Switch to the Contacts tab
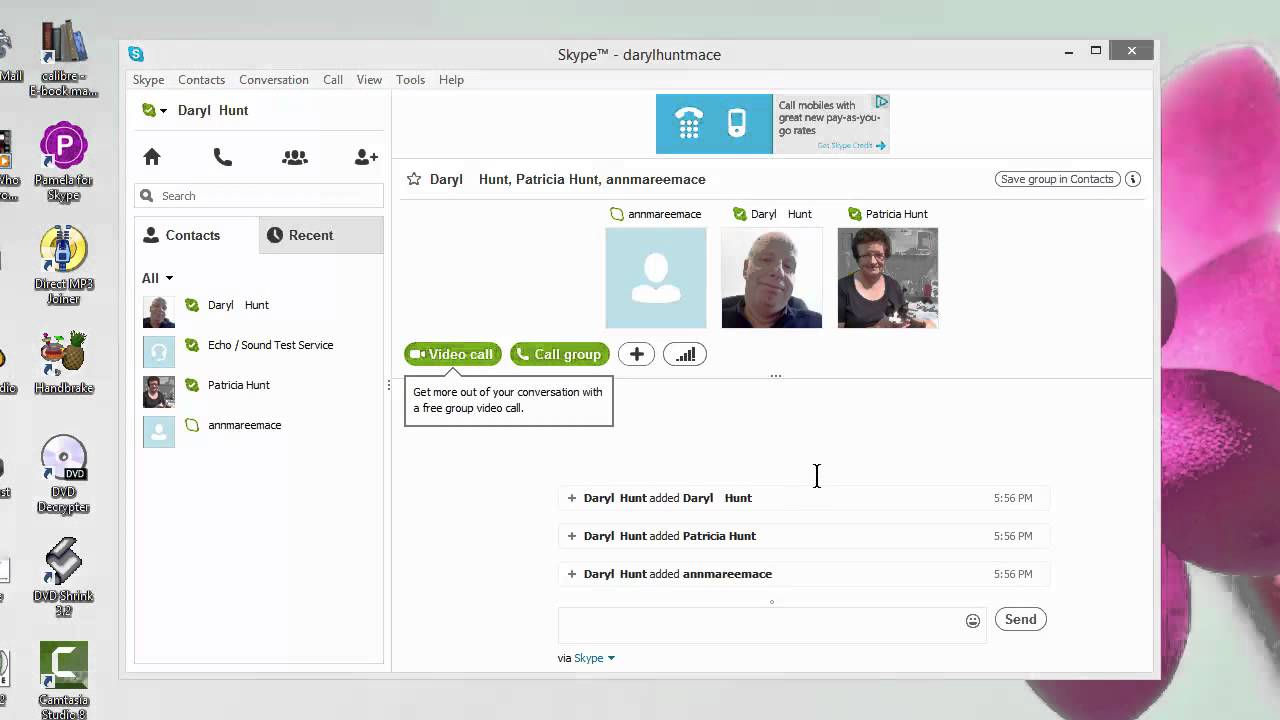Image resolution: width=1280 pixels, height=720 pixels. (196, 235)
